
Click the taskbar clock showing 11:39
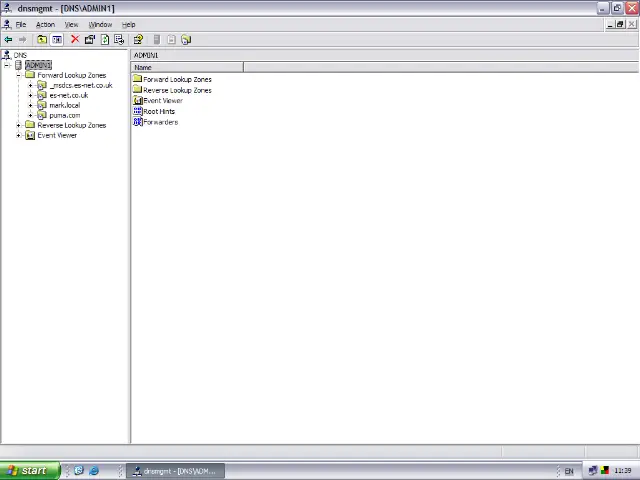tap(623, 471)
